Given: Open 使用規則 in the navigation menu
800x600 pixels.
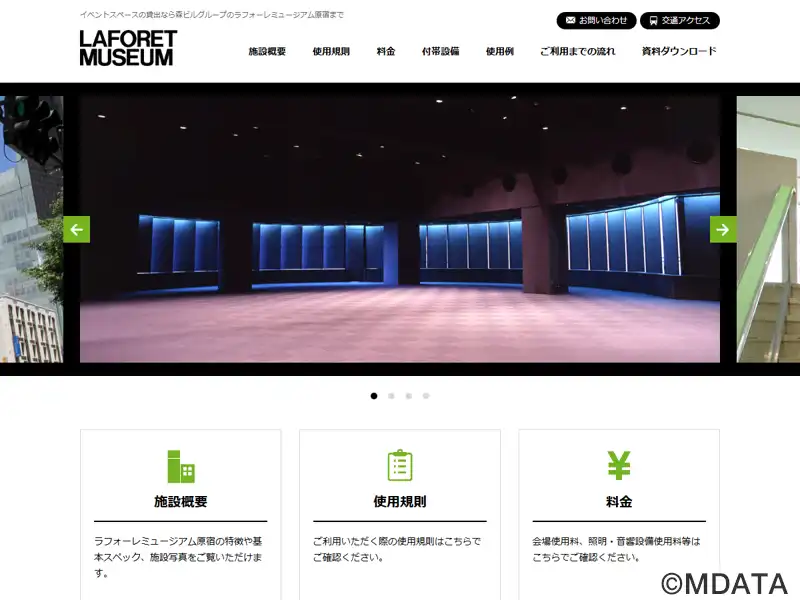Looking at the screenshot, I should pyautogui.click(x=331, y=51).
